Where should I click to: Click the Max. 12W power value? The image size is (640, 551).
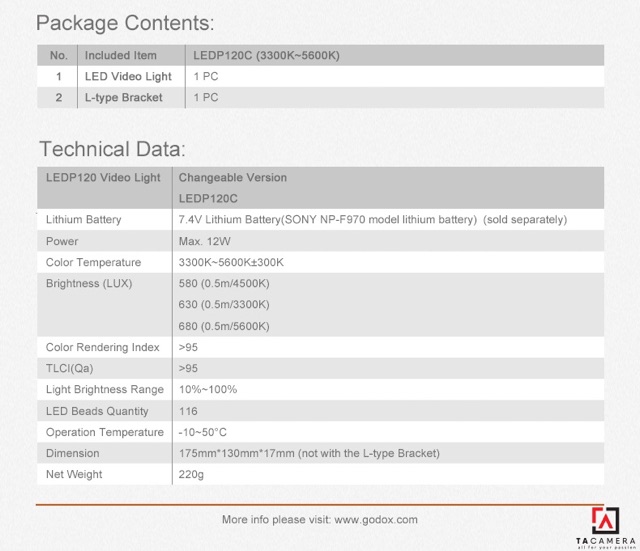click(206, 241)
